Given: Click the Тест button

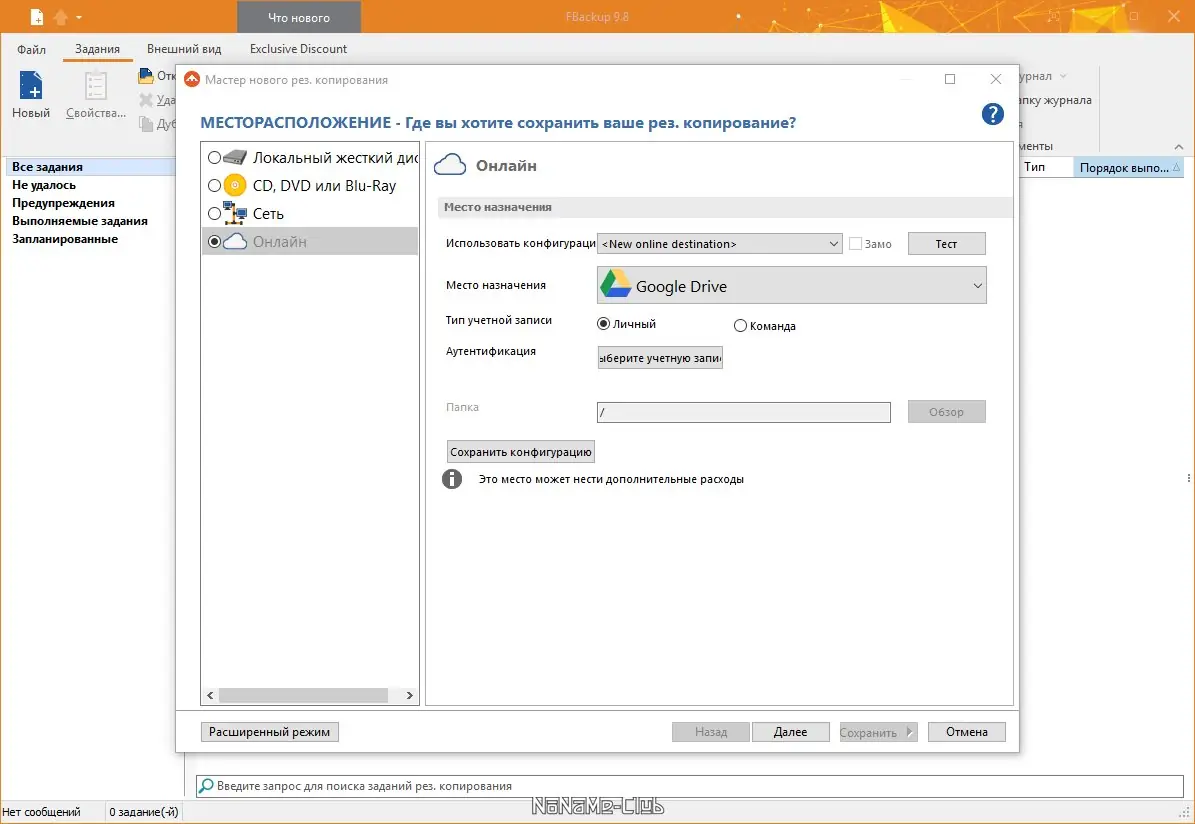Looking at the screenshot, I should [x=947, y=244].
